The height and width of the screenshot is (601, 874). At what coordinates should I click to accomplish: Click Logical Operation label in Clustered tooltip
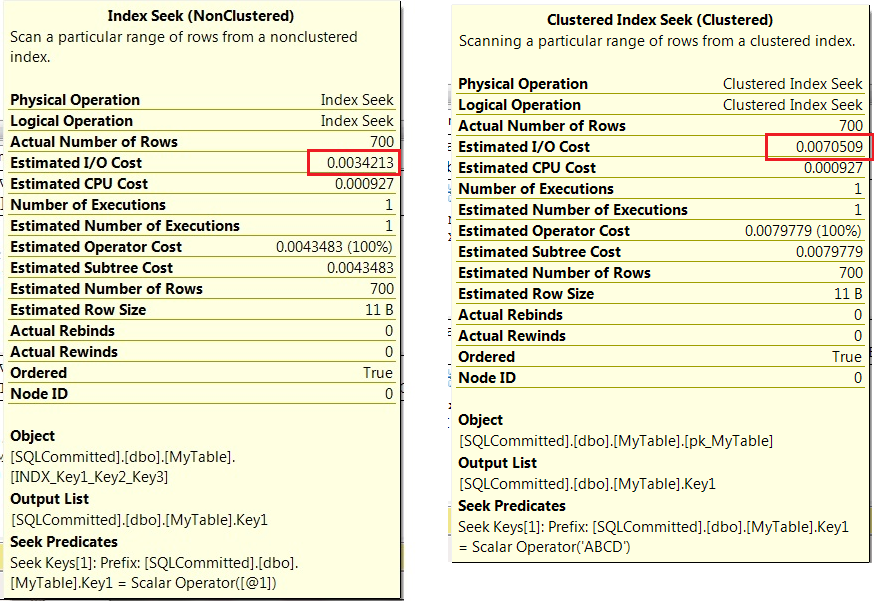pos(519,105)
